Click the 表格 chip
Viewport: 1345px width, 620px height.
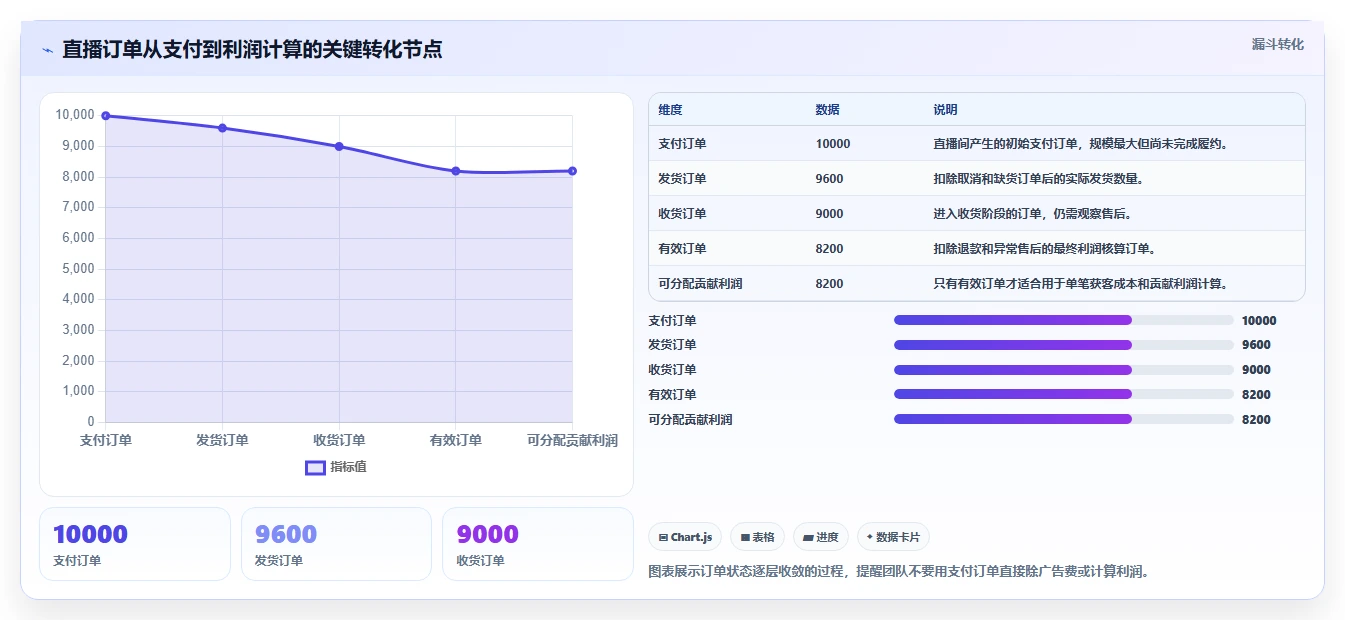click(x=758, y=537)
